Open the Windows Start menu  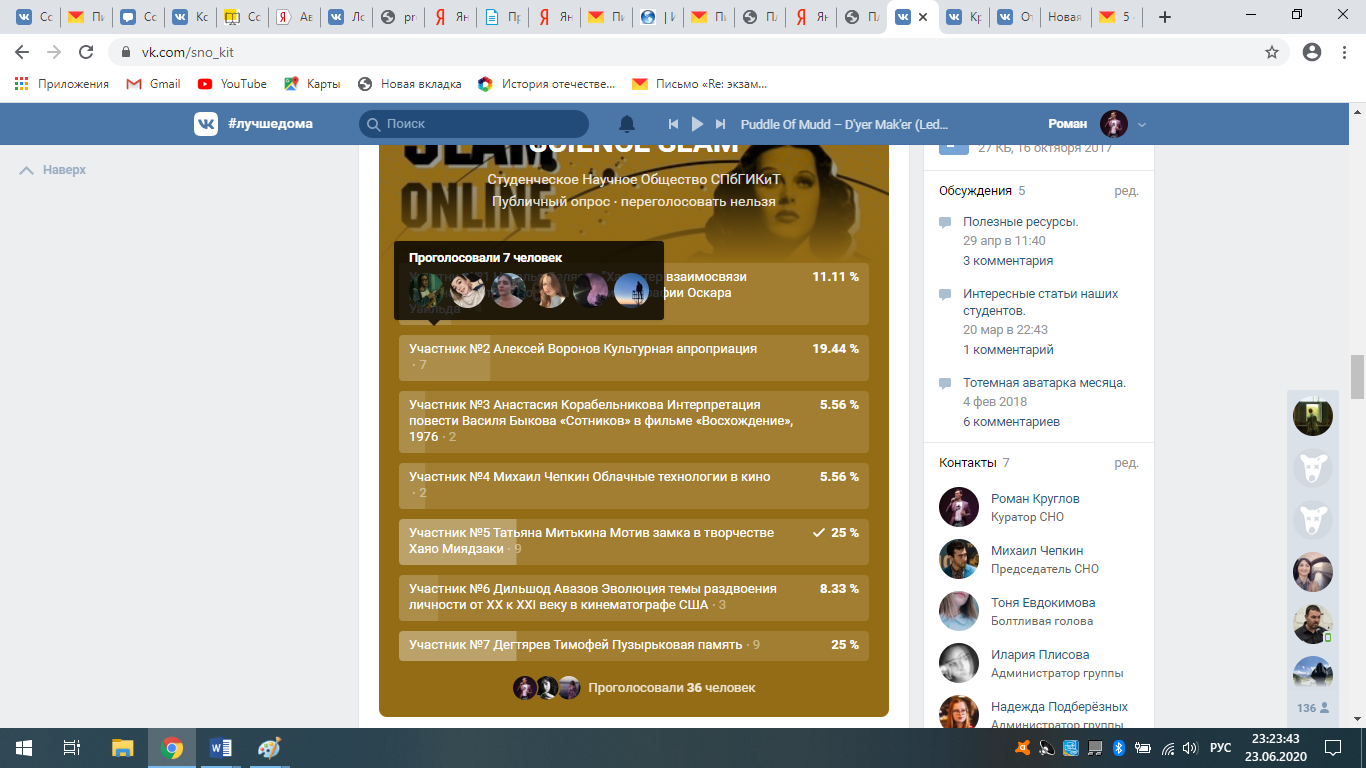[x=23, y=748]
